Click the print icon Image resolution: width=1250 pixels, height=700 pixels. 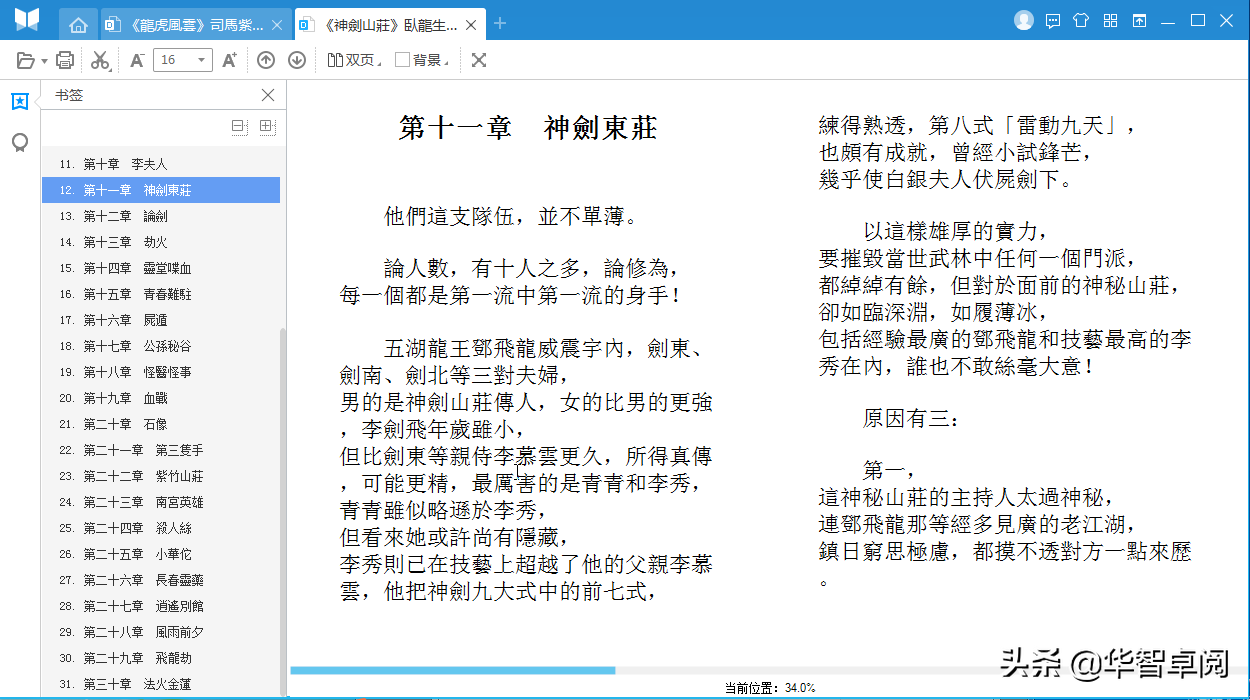pyautogui.click(x=65, y=60)
